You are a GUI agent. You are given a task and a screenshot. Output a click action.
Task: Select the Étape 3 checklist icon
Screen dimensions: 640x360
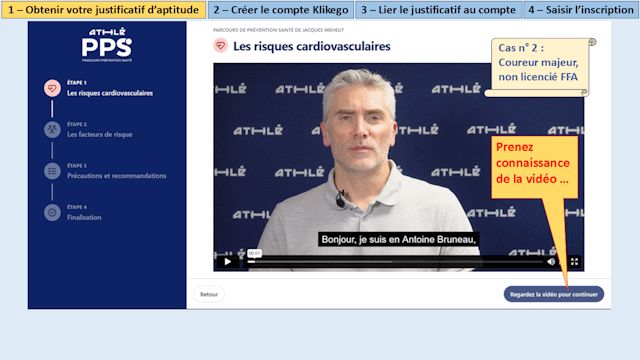52,171
